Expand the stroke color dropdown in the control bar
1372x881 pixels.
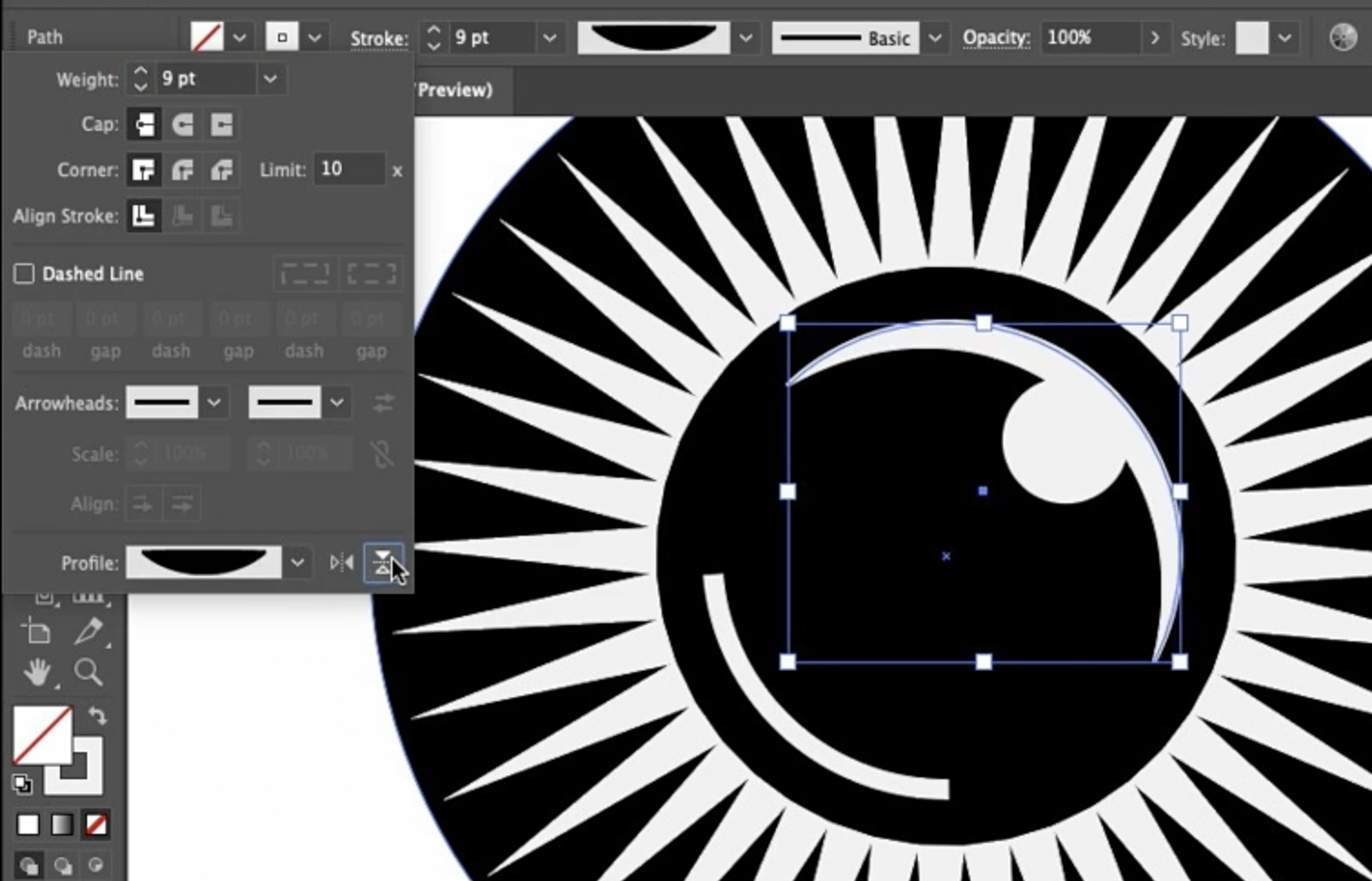[314, 38]
